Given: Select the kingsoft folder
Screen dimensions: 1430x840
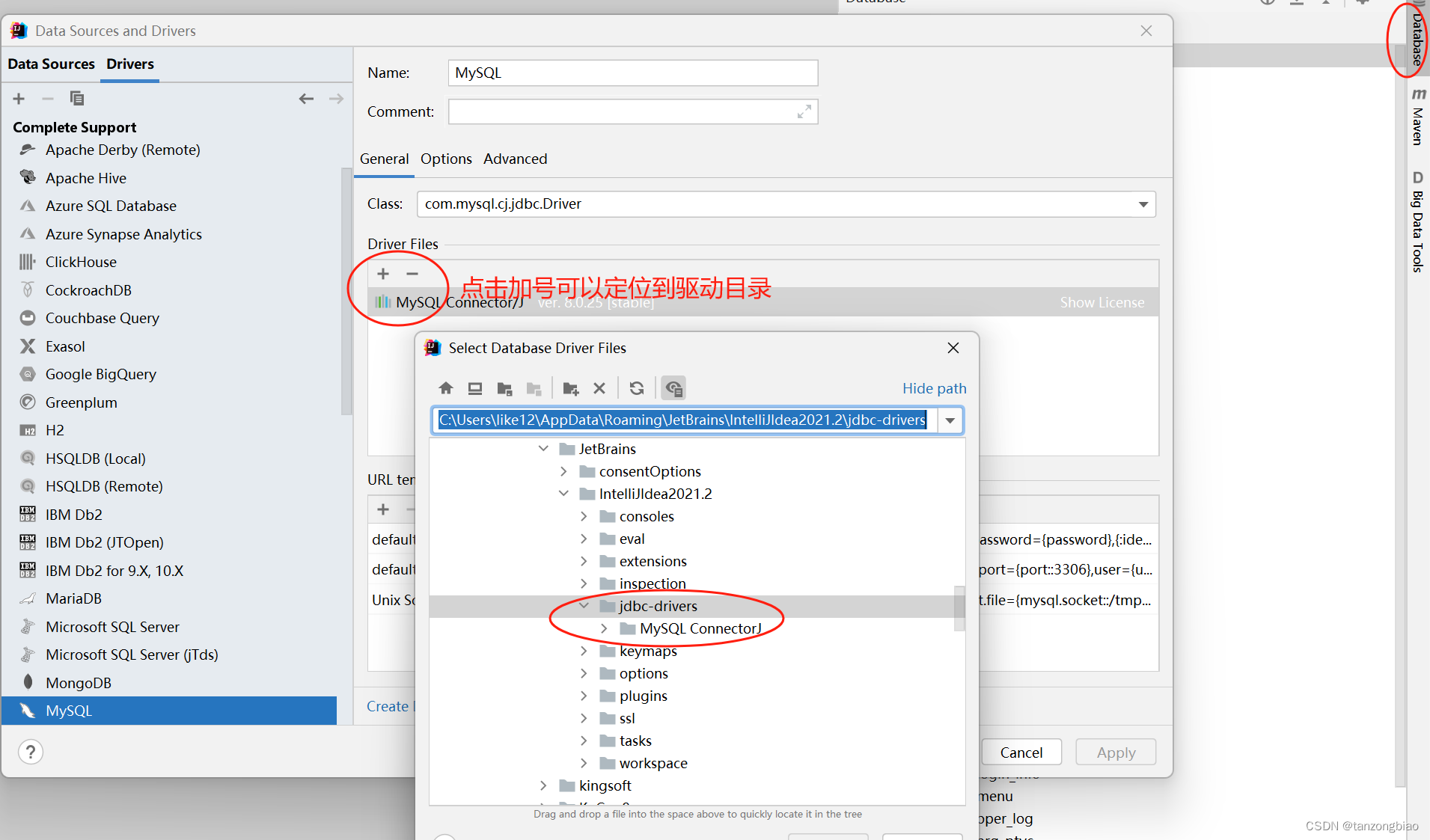Looking at the screenshot, I should coord(605,785).
